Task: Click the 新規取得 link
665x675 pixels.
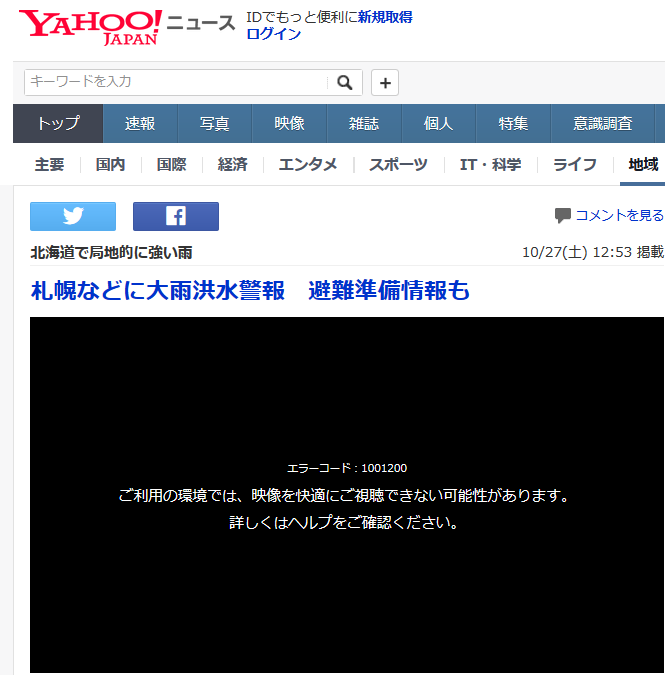Action: (385, 17)
